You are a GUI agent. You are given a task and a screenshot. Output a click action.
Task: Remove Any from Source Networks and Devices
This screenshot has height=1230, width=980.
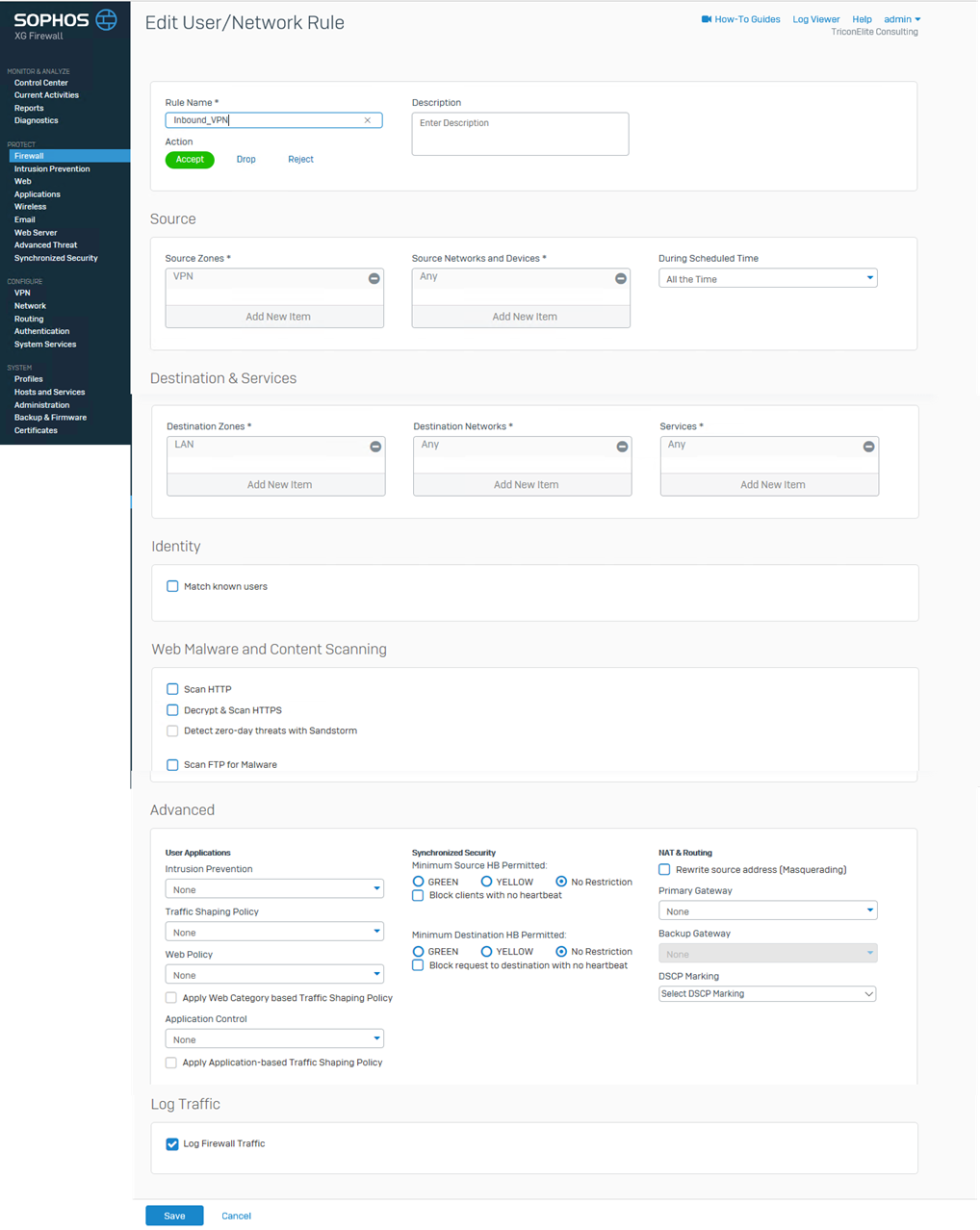(621, 278)
